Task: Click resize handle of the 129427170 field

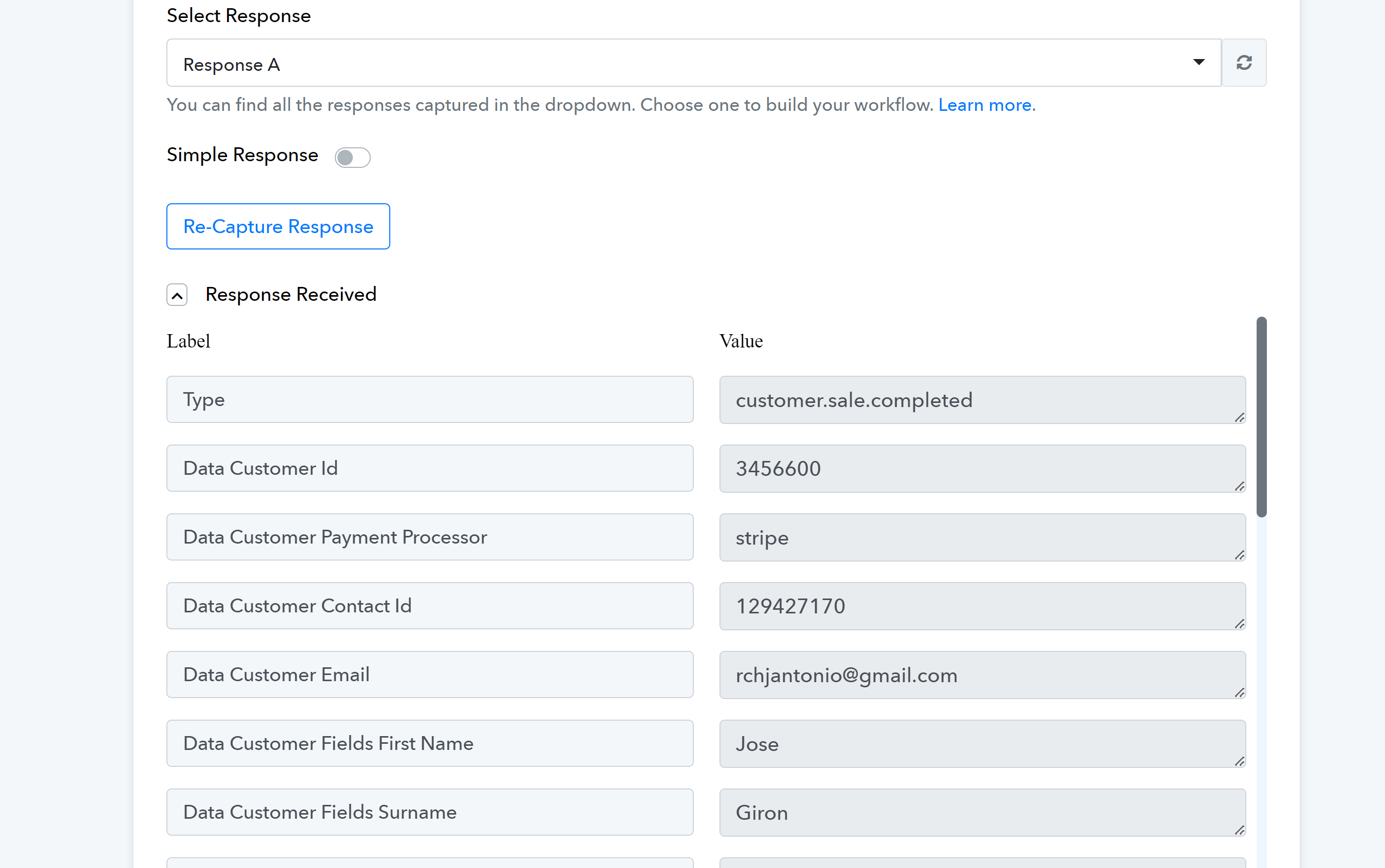Action: (1240, 624)
